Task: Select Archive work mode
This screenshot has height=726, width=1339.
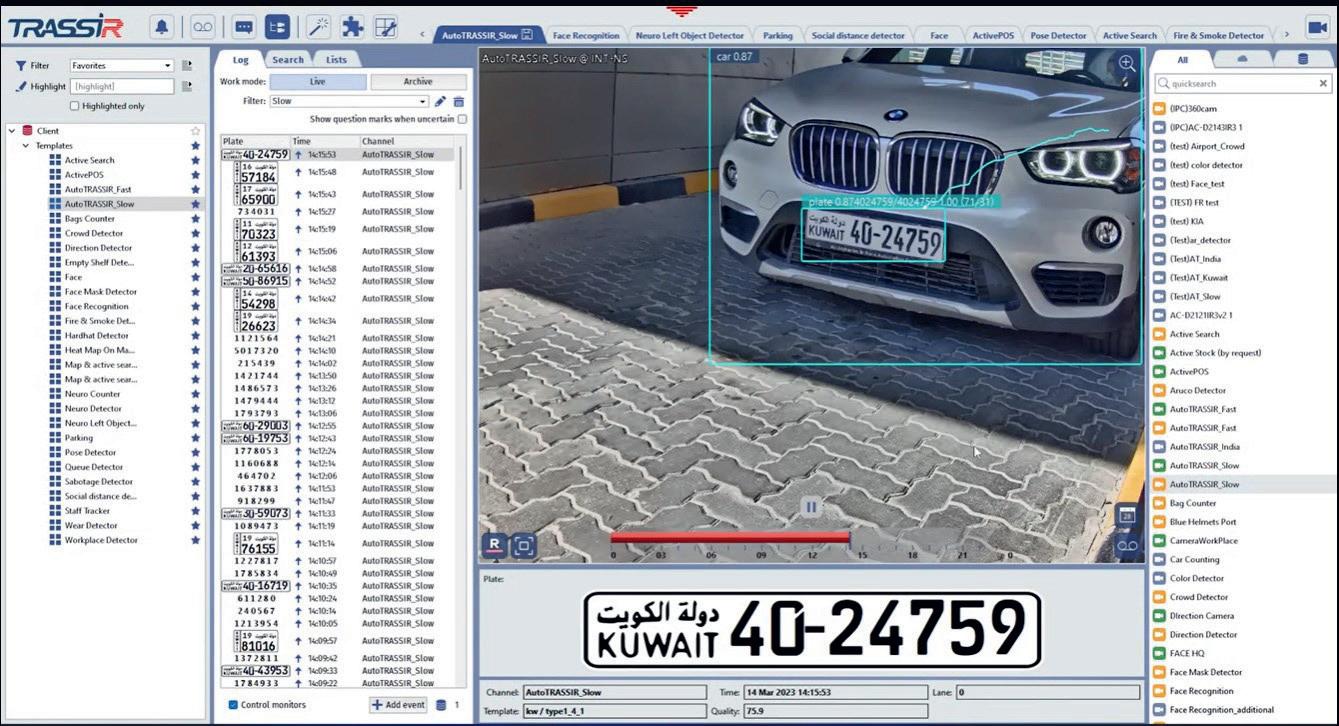Action: coord(418,81)
